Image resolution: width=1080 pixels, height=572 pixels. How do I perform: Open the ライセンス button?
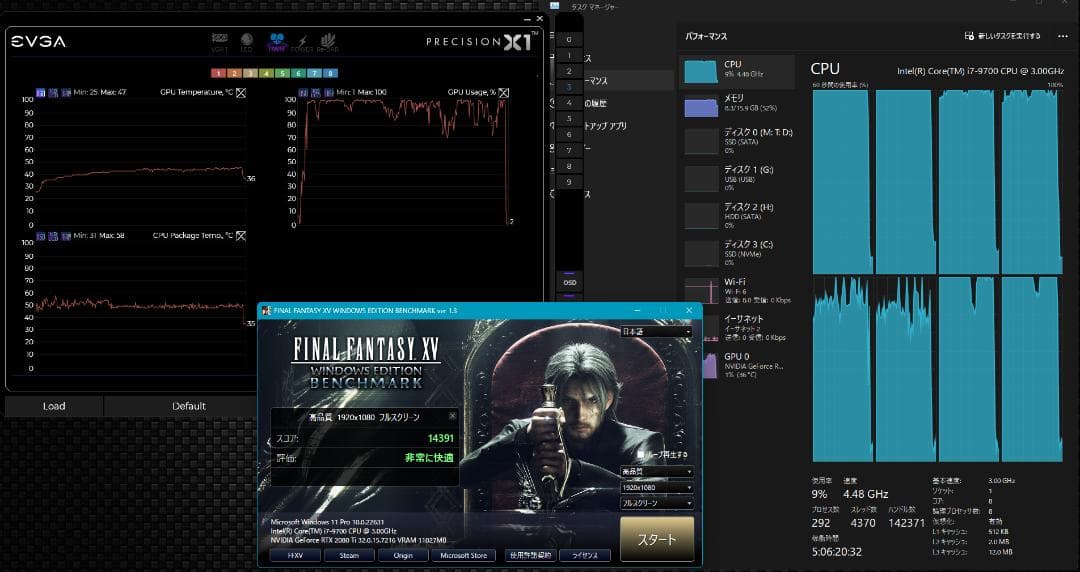coord(585,555)
